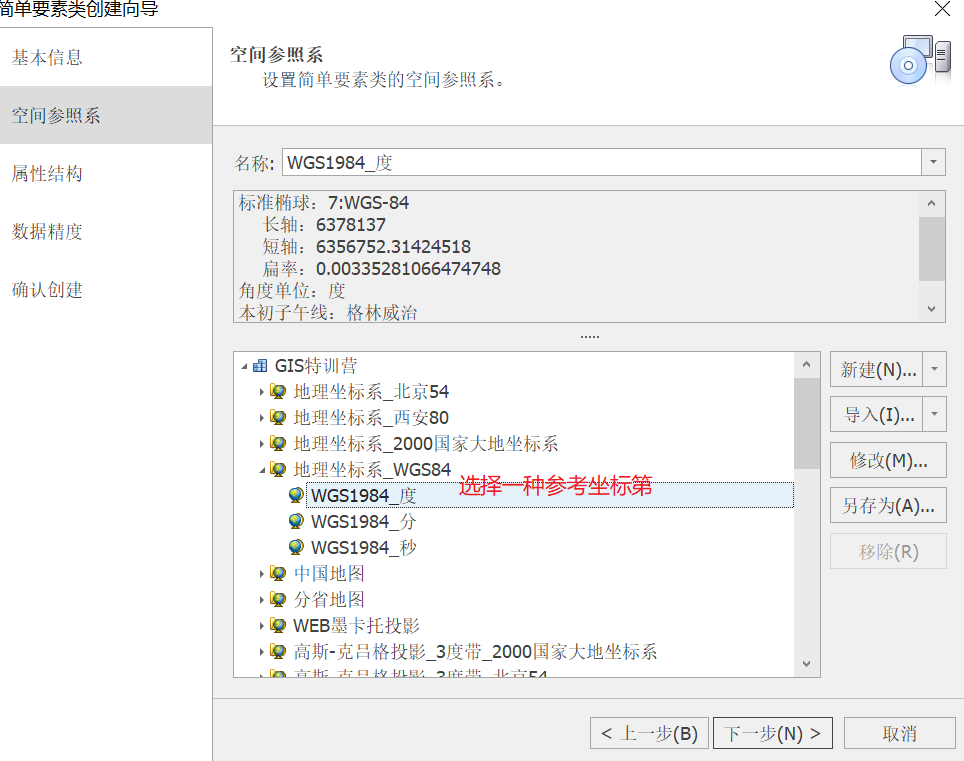Open the dropdown arrow next to 导入(I)
Screen dimensions: 964x761
pyautogui.click(x=934, y=414)
